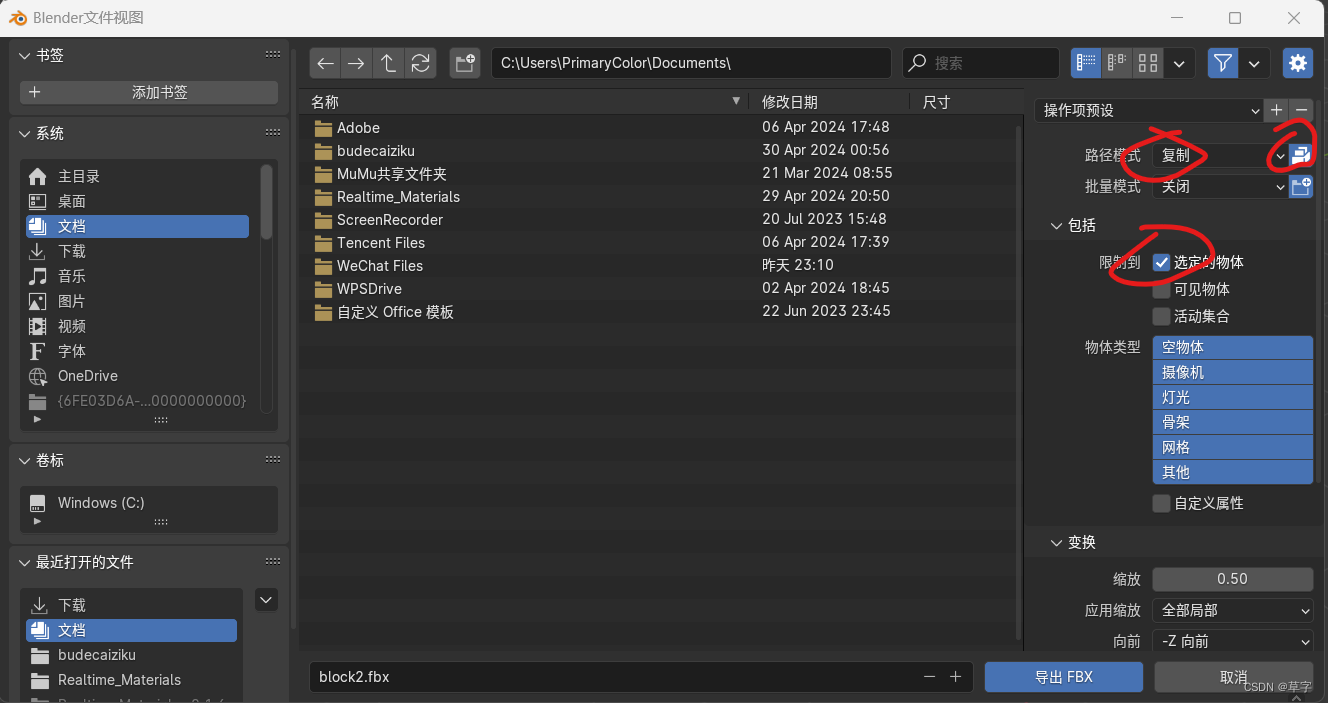The image size is (1328, 703).
Task: Go forward to next folder arrow
Action: [x=356, y=63]
